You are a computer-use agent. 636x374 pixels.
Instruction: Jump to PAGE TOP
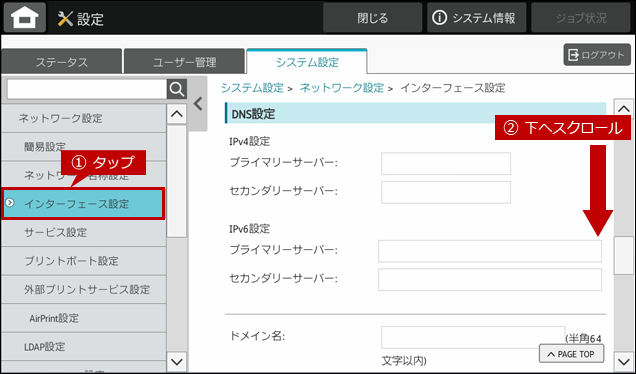pos(571,354)
